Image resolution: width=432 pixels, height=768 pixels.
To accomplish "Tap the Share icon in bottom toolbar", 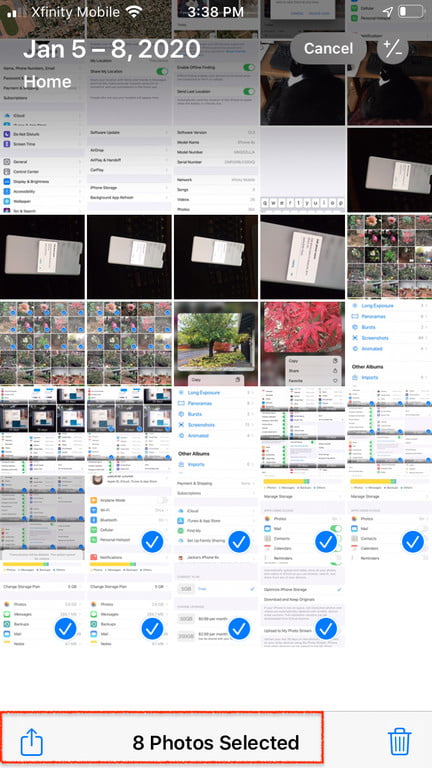I will click(32, 742).
